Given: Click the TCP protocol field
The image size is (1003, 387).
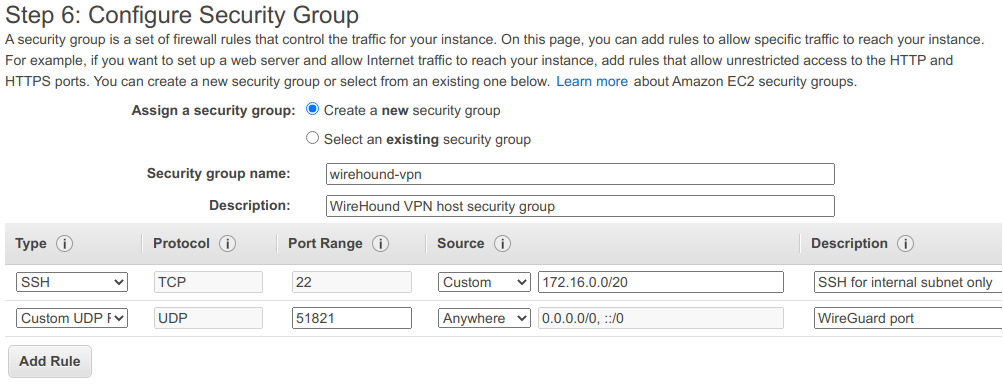Looking at the screenshot, I should (209, 282).
